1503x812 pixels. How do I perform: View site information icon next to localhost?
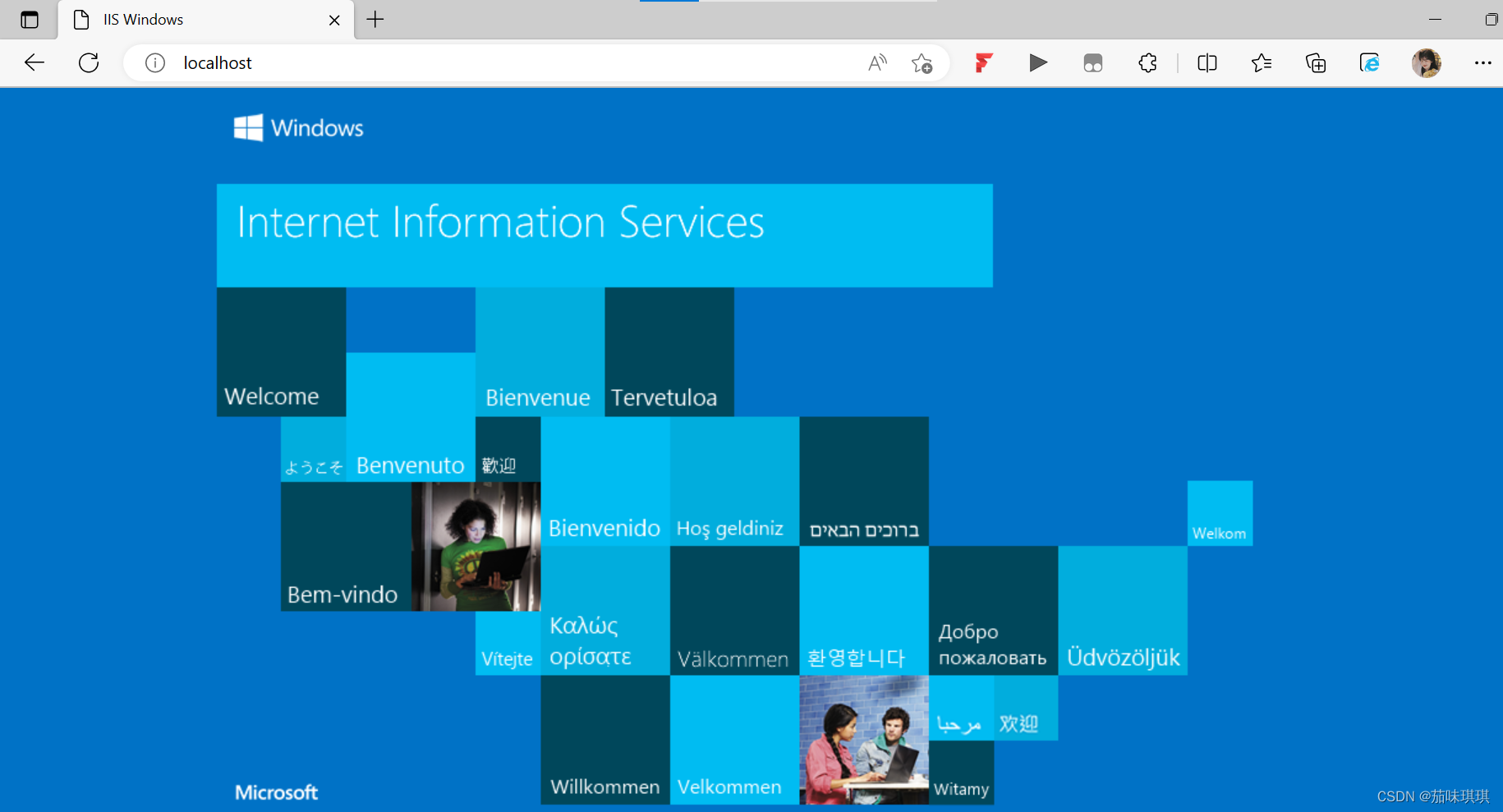tap(155, 63)
